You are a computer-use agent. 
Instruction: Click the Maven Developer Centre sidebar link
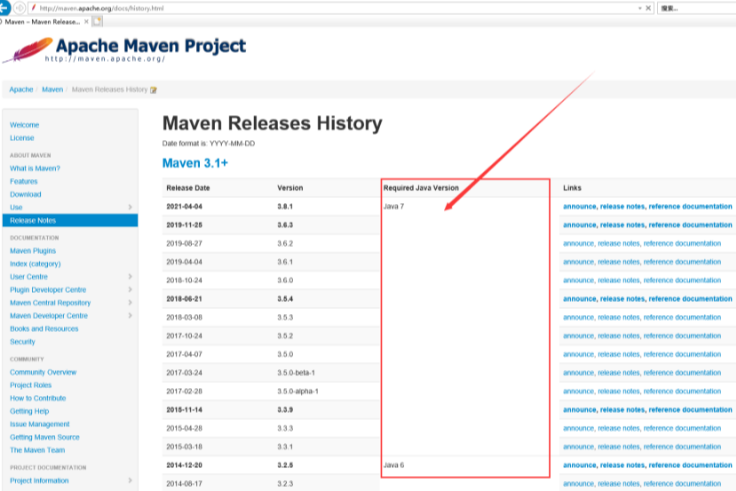point(49,315)
